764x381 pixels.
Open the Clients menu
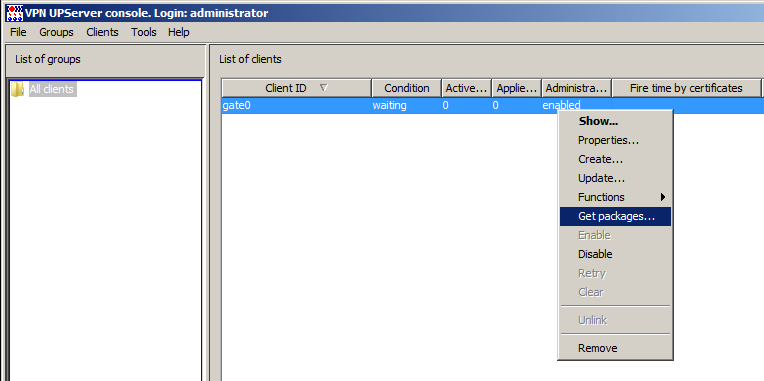[x=102, y=32]
